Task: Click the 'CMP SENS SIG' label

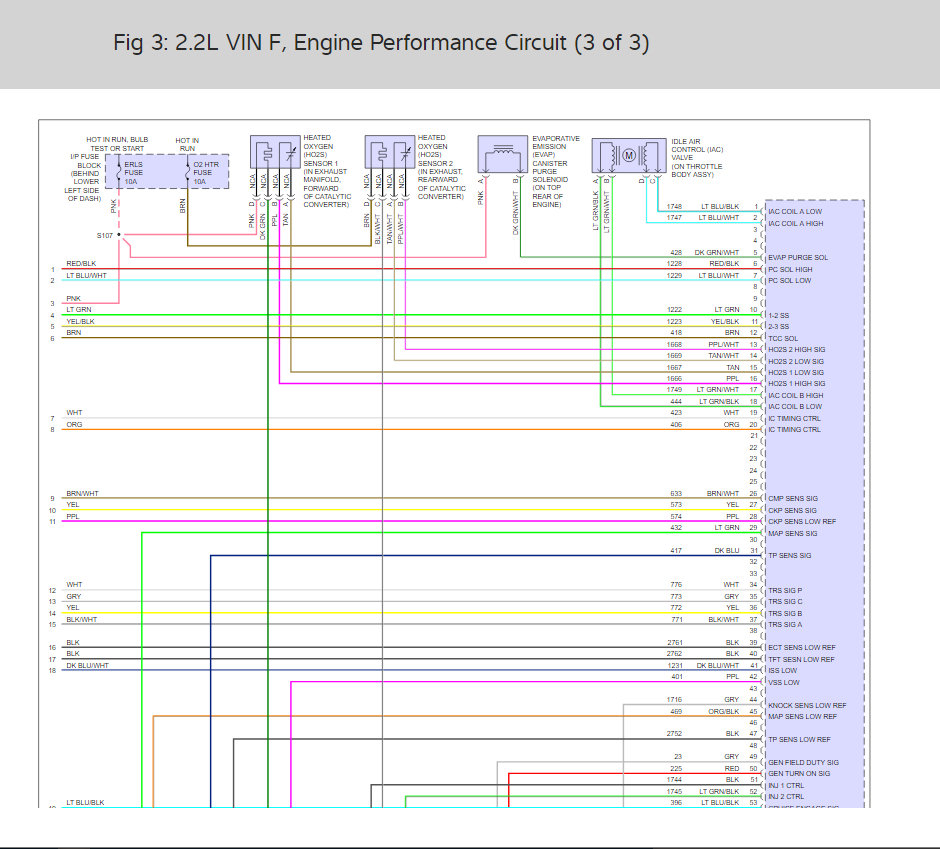Action: click(793, 499)
